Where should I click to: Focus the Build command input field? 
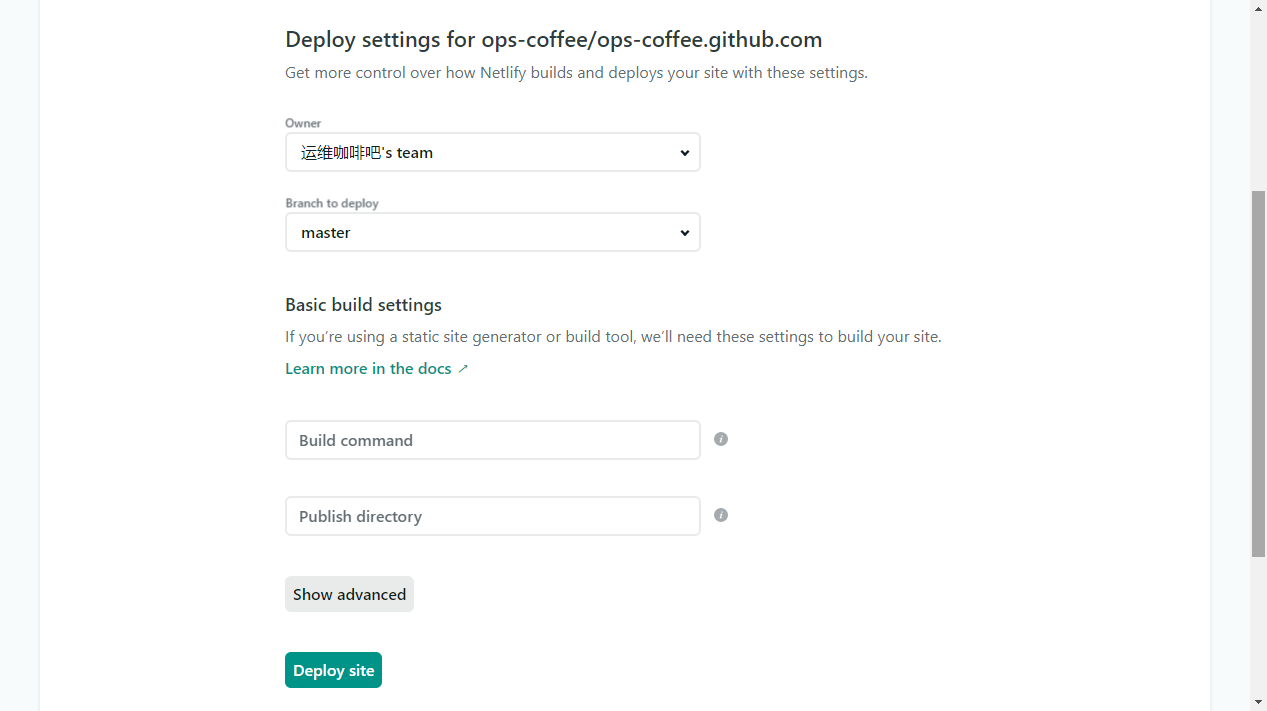(492, 440)
